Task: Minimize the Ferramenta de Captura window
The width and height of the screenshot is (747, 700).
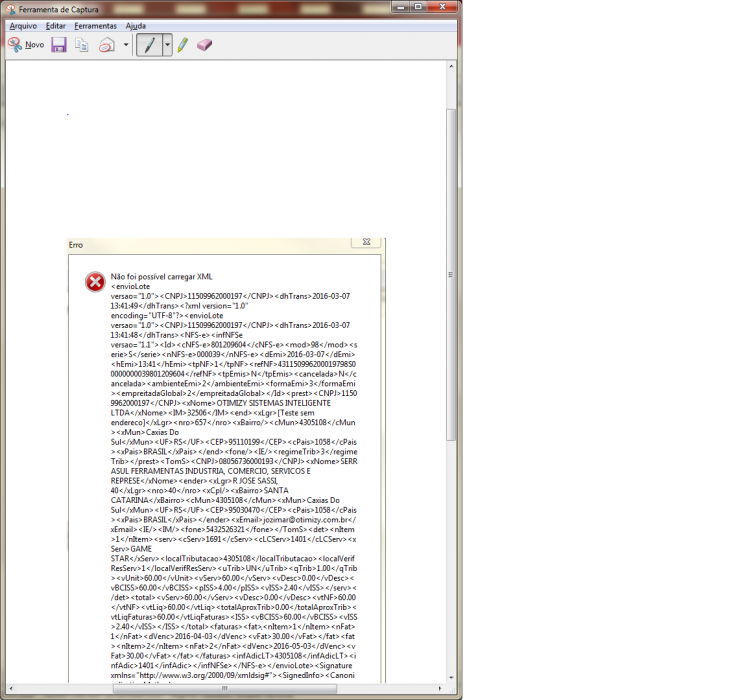Action: [x=401, y=7]
